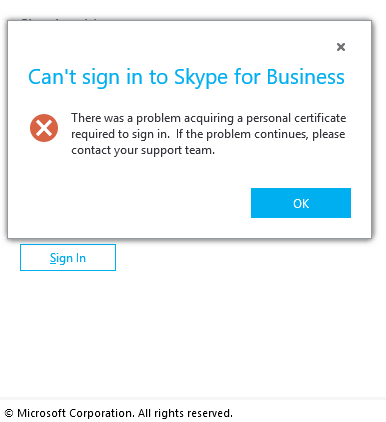Click the "personal certificate" text
This screenshot has height=422, width=386.
pos(296,118)
